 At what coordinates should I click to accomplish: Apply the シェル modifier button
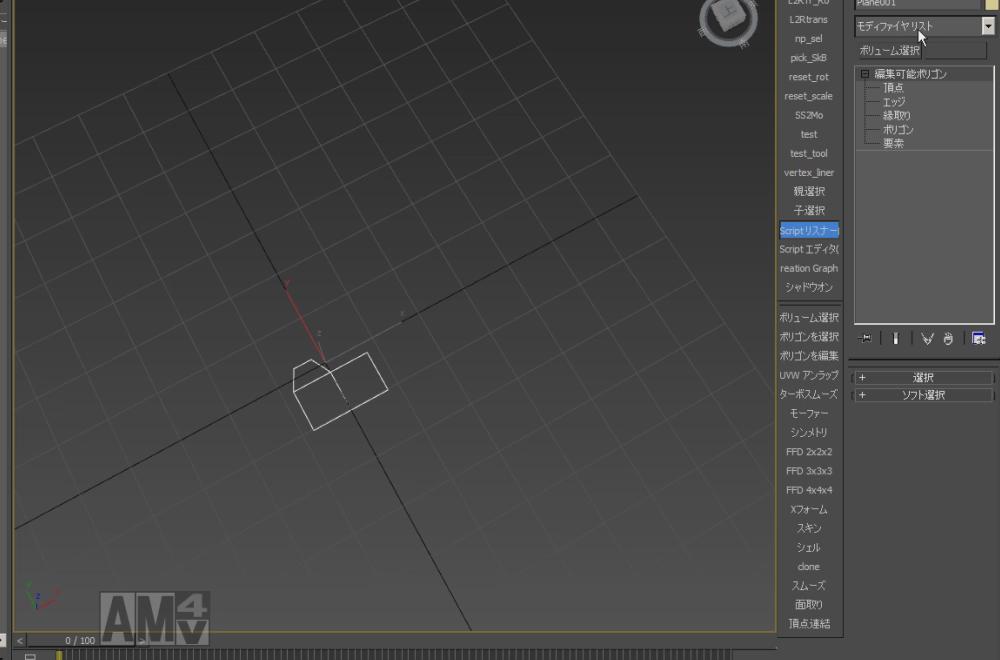[809, 548]
